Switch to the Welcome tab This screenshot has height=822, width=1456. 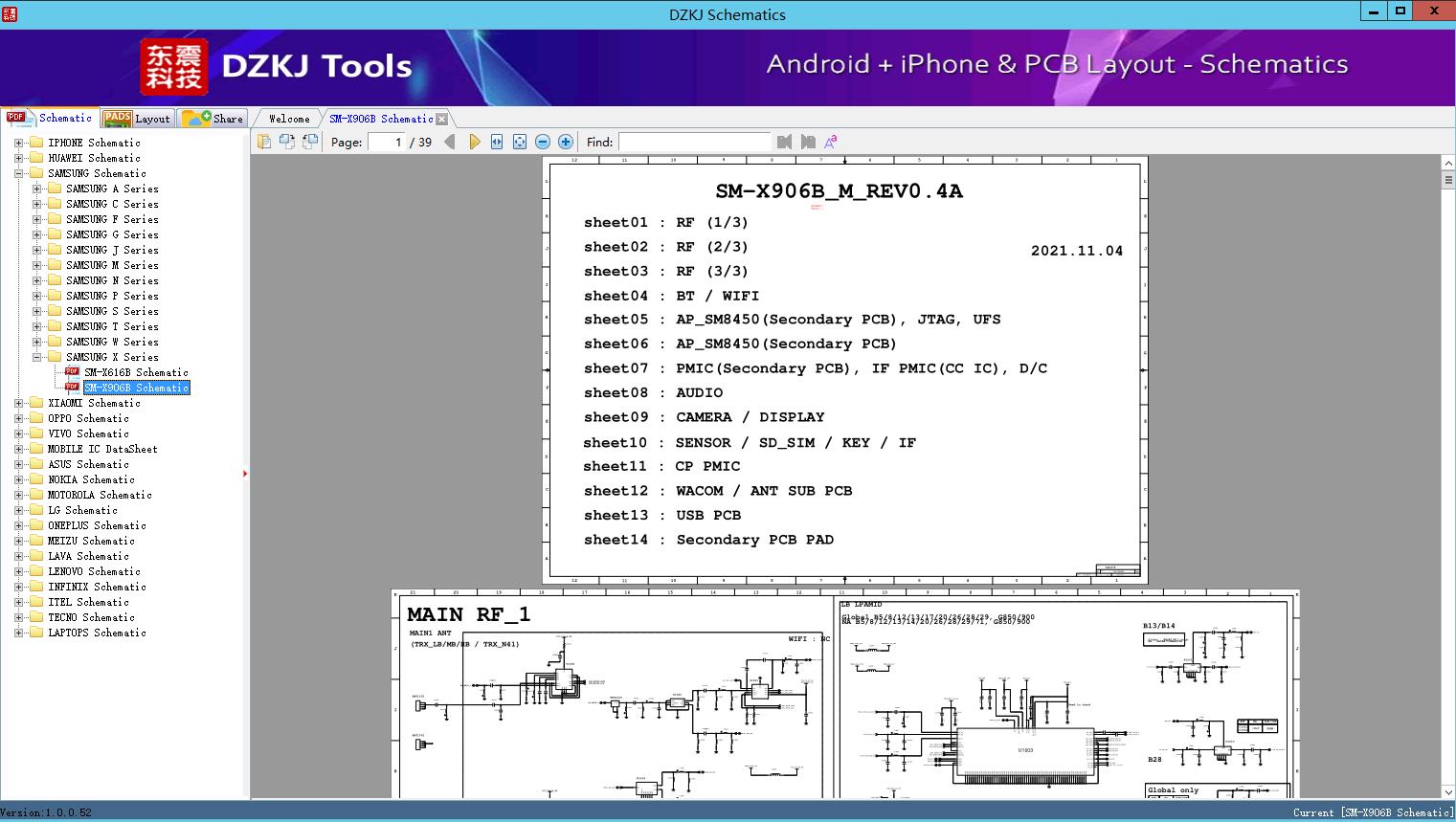pos(289,119)
